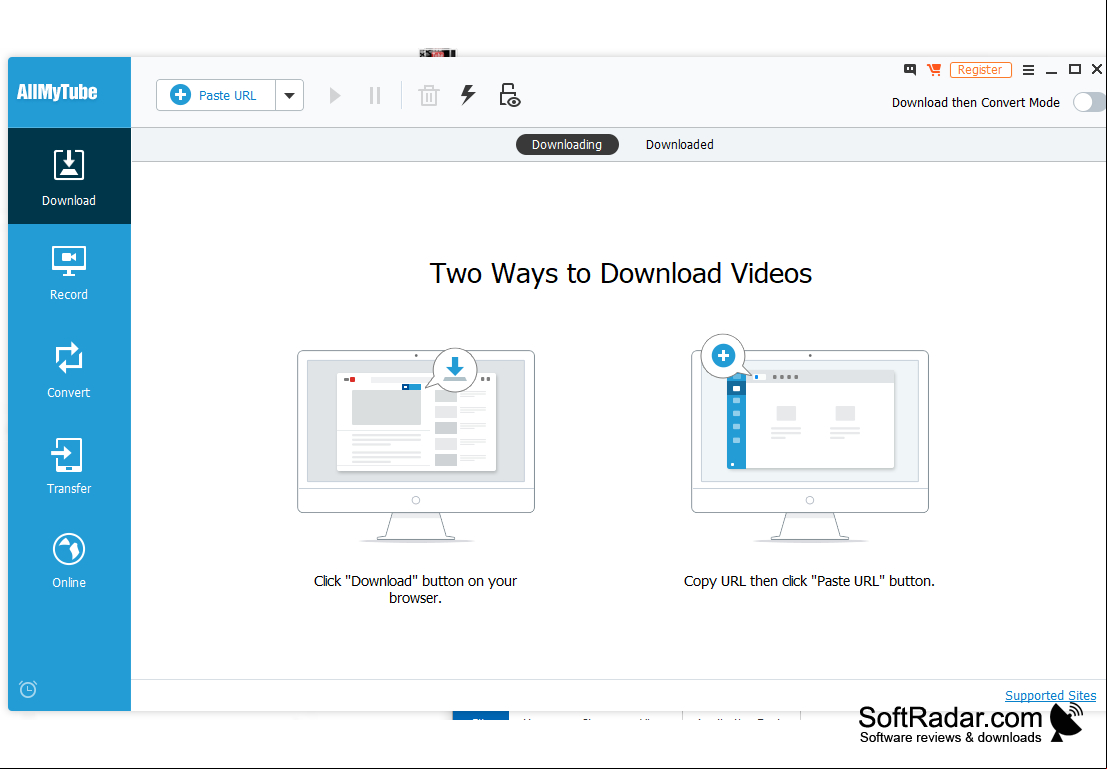
Task: Click the 'Click "Download" button on your browser.' caption
Action: 415,590
